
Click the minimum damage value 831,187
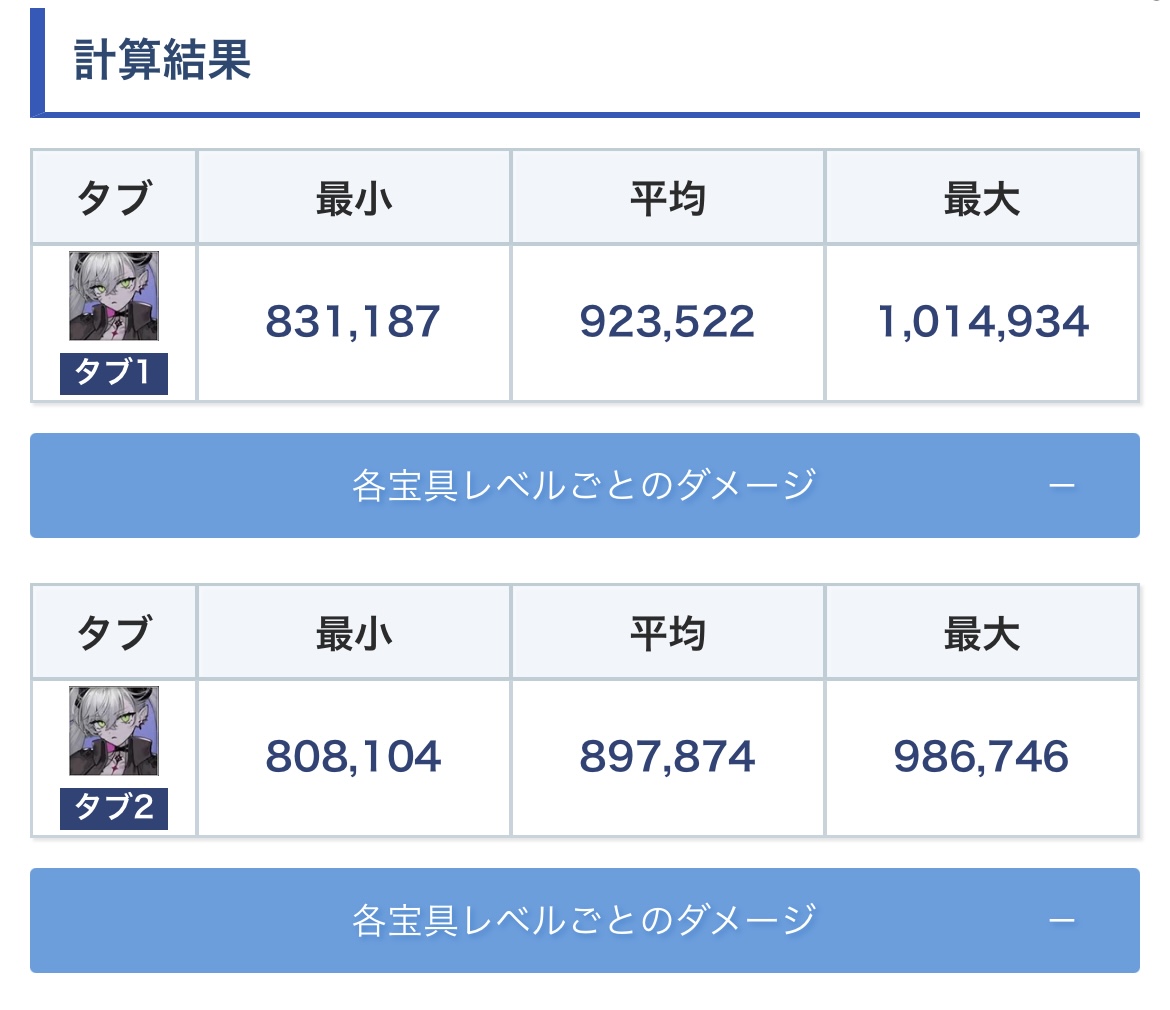353,322
